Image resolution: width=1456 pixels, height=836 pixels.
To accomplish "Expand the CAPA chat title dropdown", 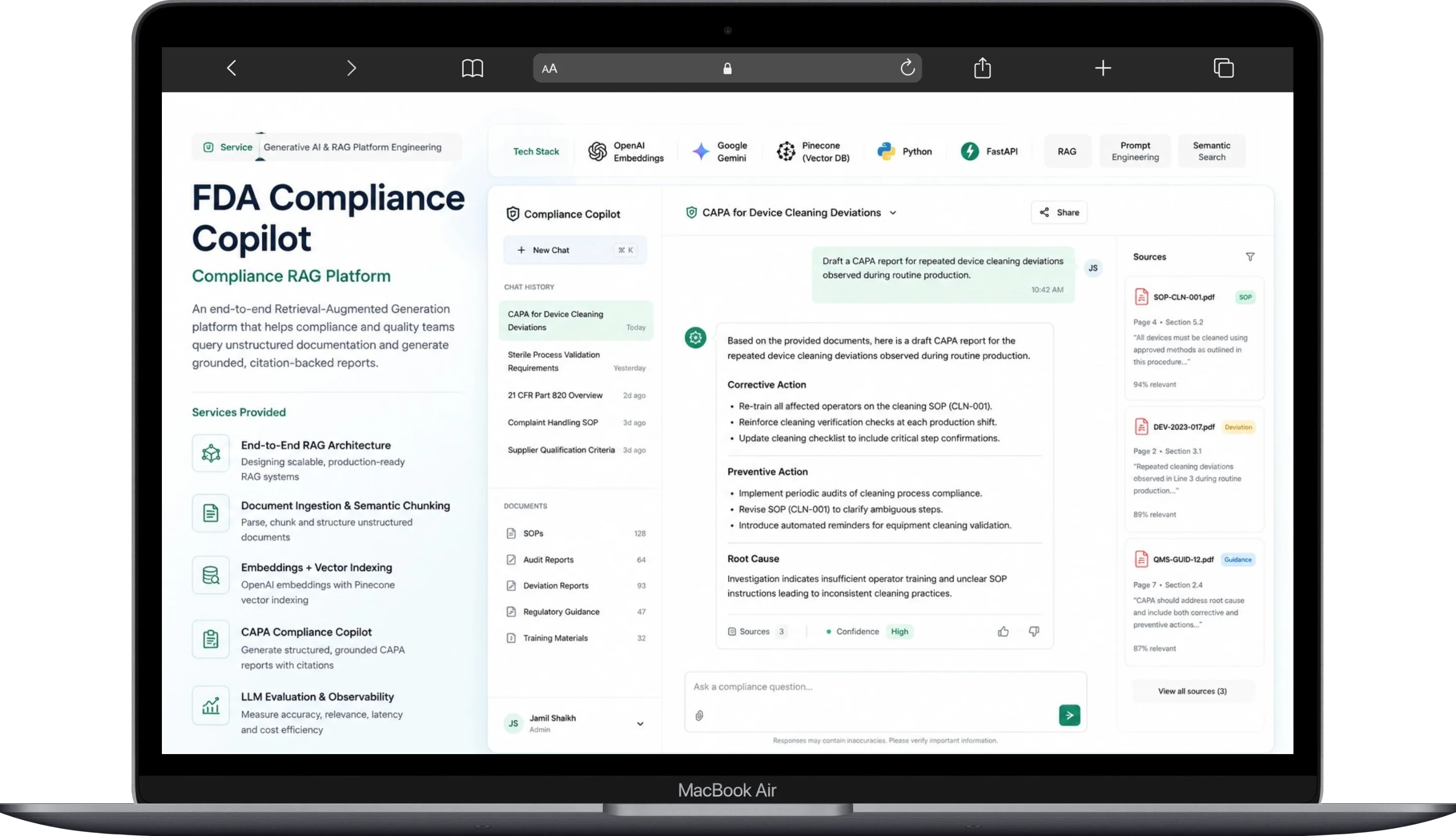I will coord(893,213).
